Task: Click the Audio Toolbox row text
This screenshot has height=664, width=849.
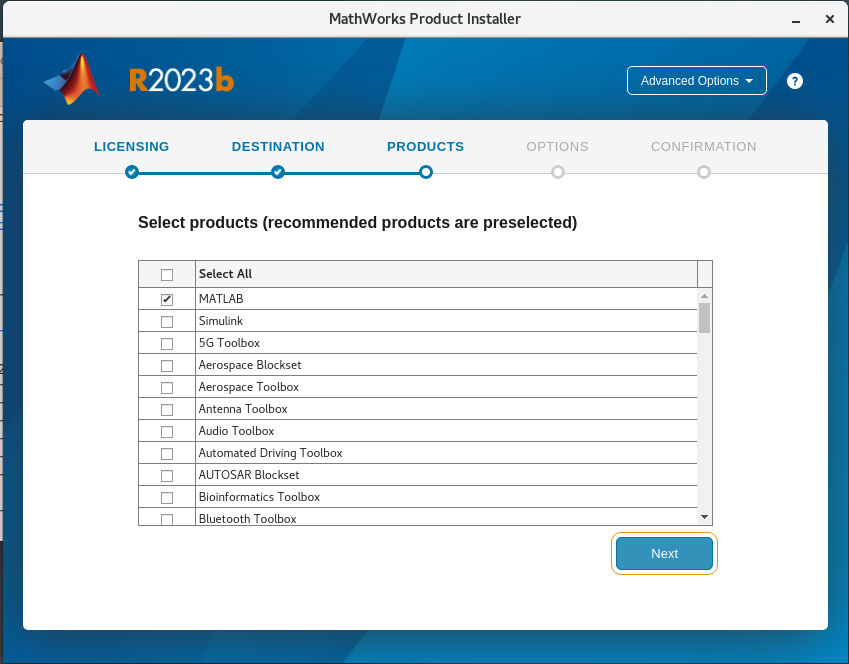Action: (236, 431)
